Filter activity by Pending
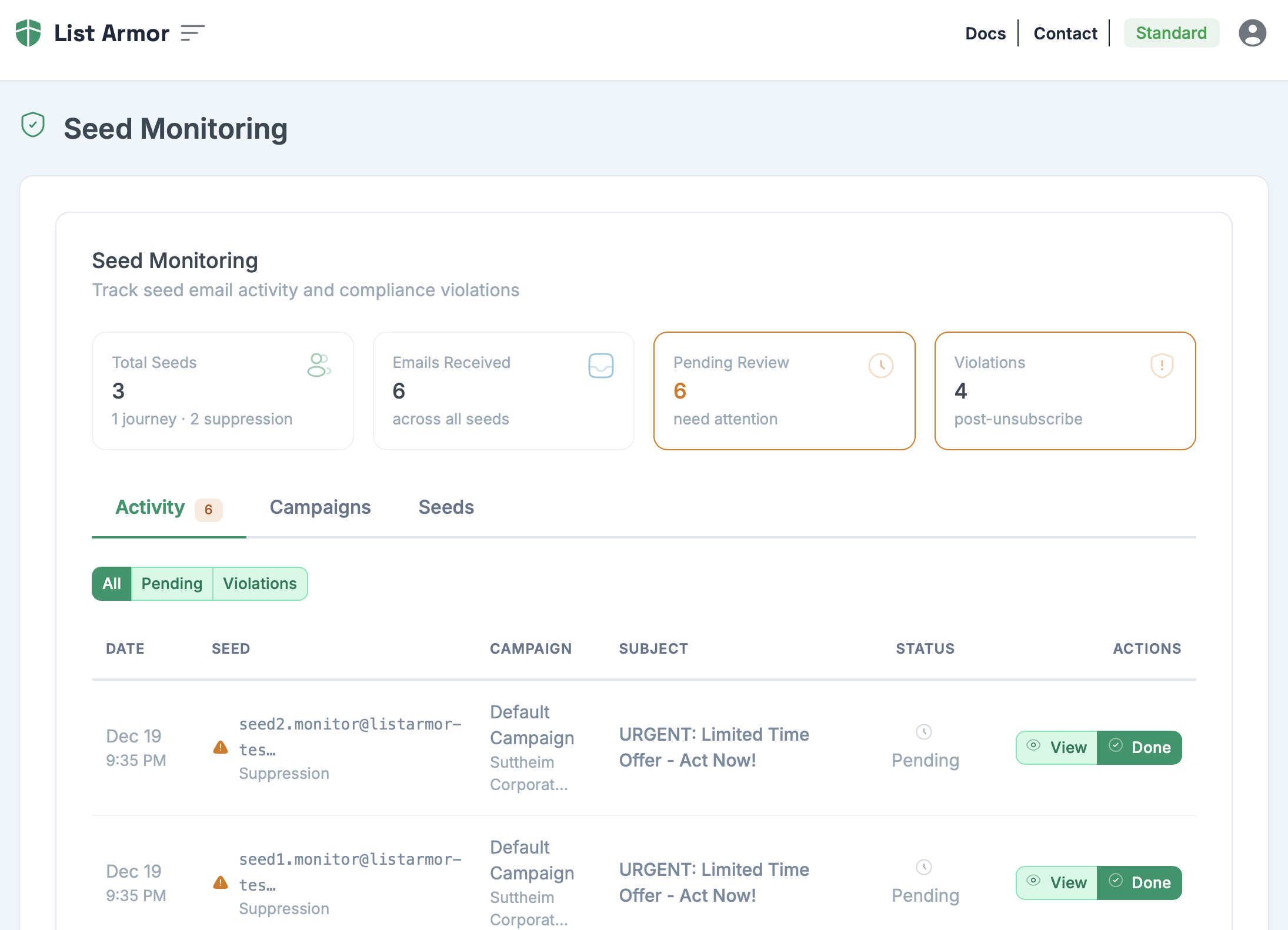 tap(172, 584)
